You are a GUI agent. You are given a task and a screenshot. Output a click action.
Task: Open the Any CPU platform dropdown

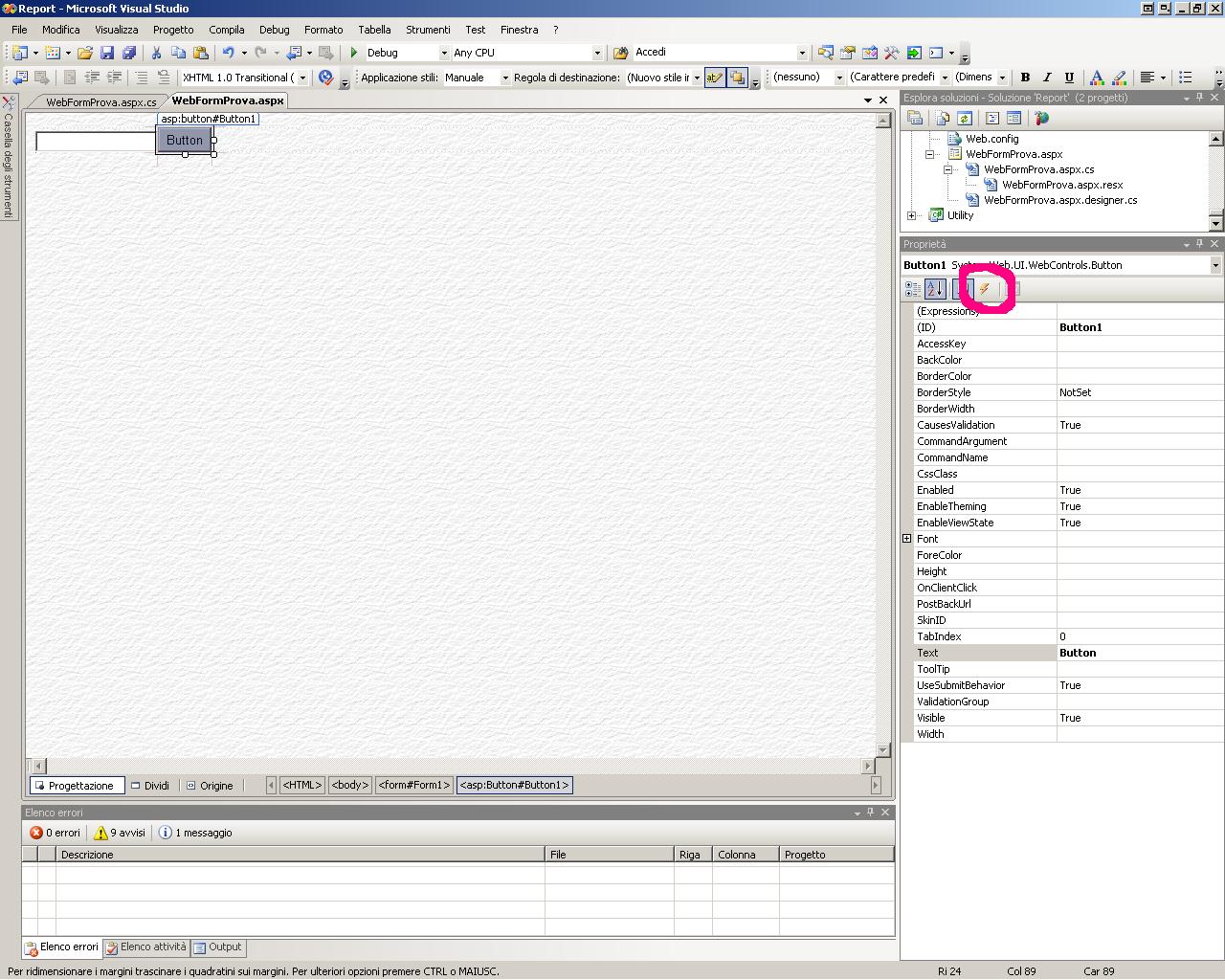click(x=596, y=53)
